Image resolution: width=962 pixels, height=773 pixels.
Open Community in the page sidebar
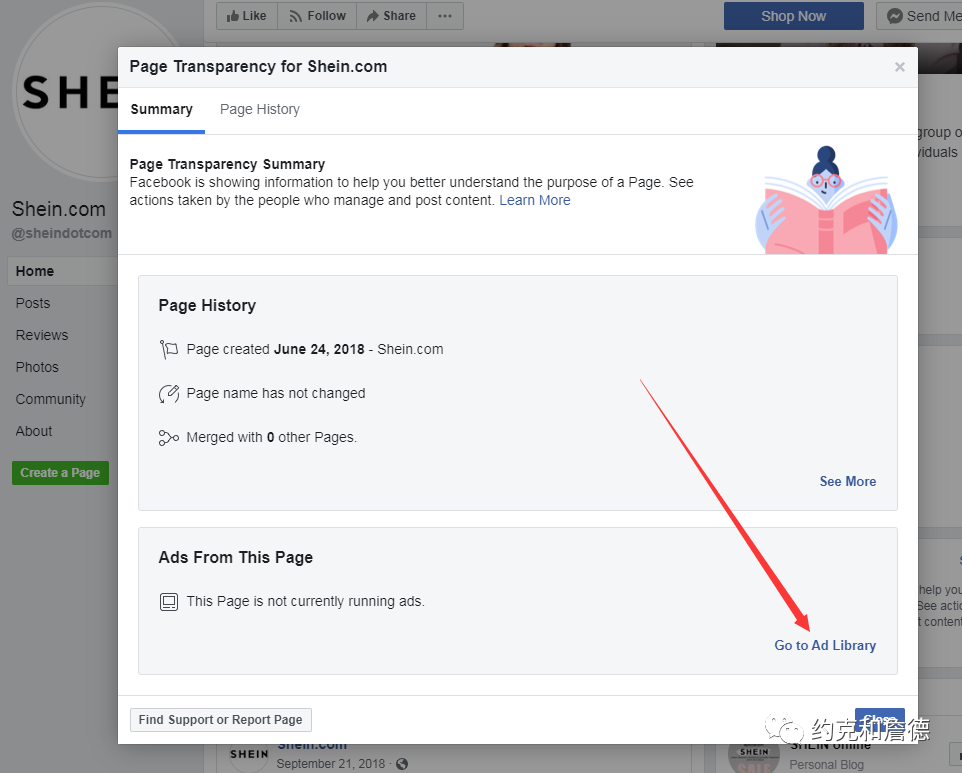point(50,399)
